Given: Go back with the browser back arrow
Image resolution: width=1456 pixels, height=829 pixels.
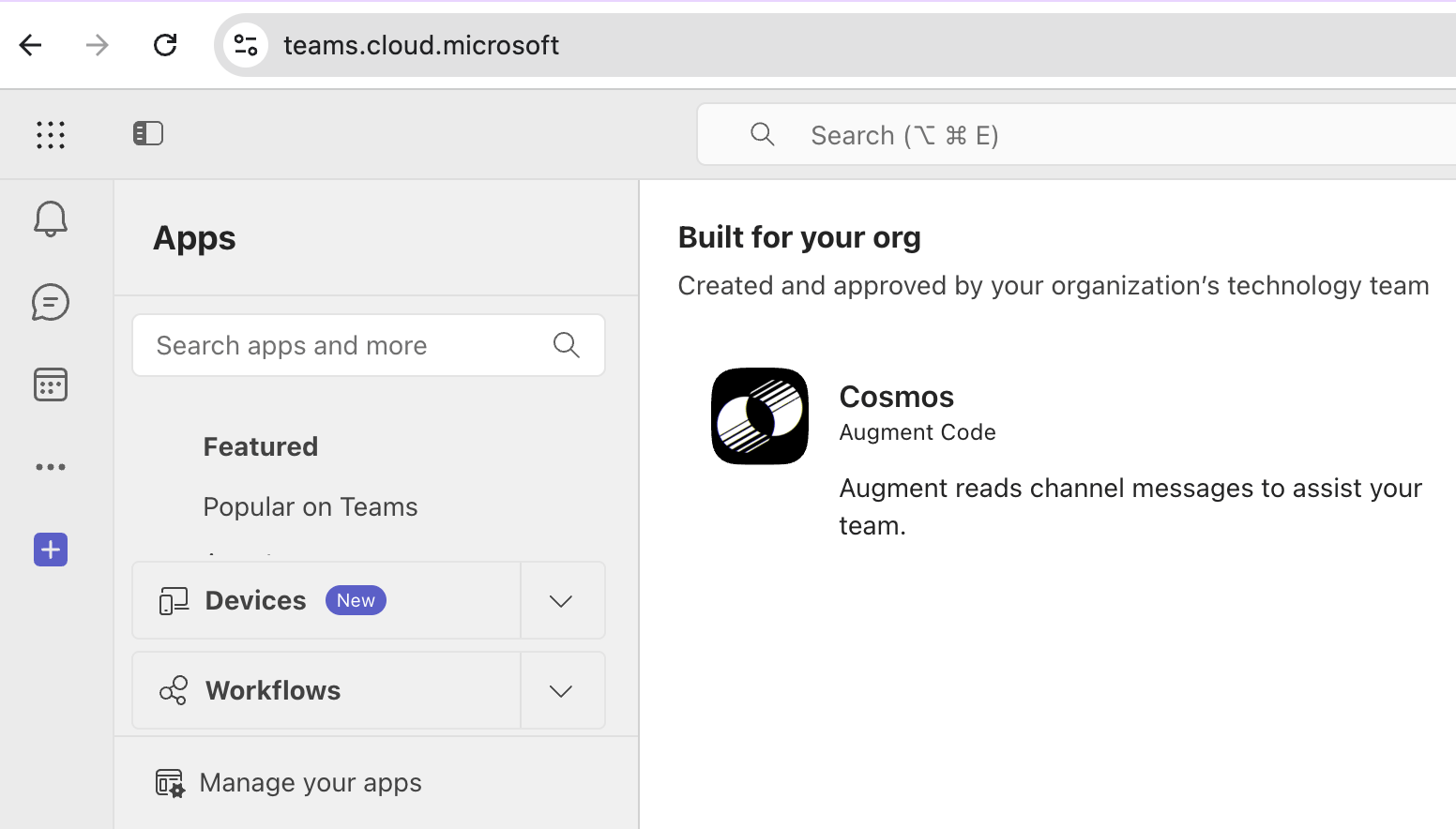Looking at the screenshot, I should pyautogui.click(x=31, y=45).
